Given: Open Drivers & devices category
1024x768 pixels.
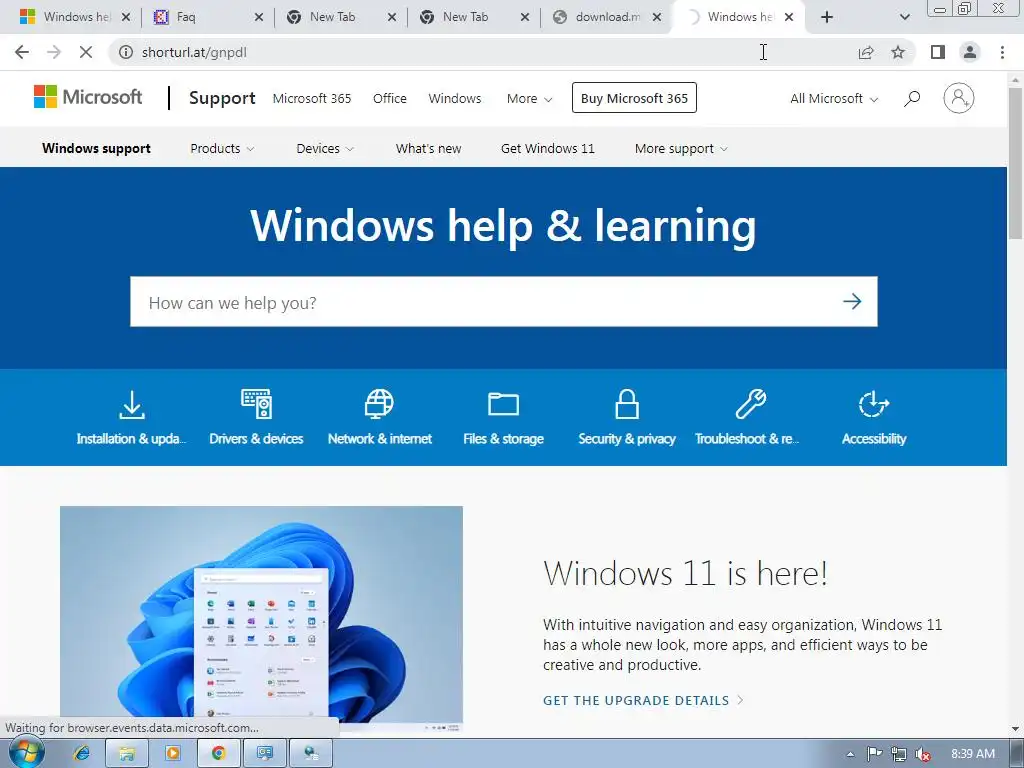Looking at the screenshot, I should 256,418.
